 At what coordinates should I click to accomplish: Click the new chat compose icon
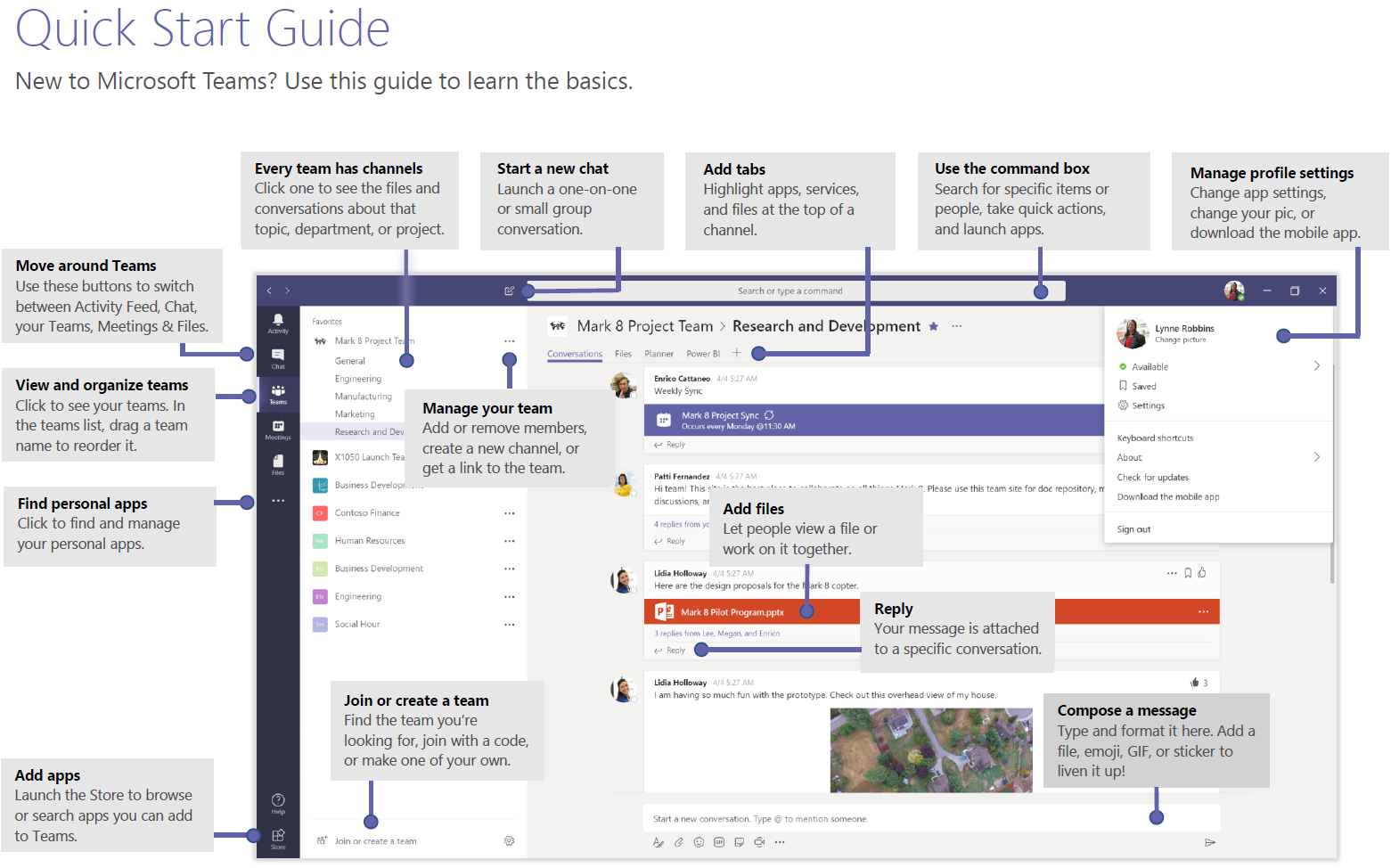(x=509, y=291)
